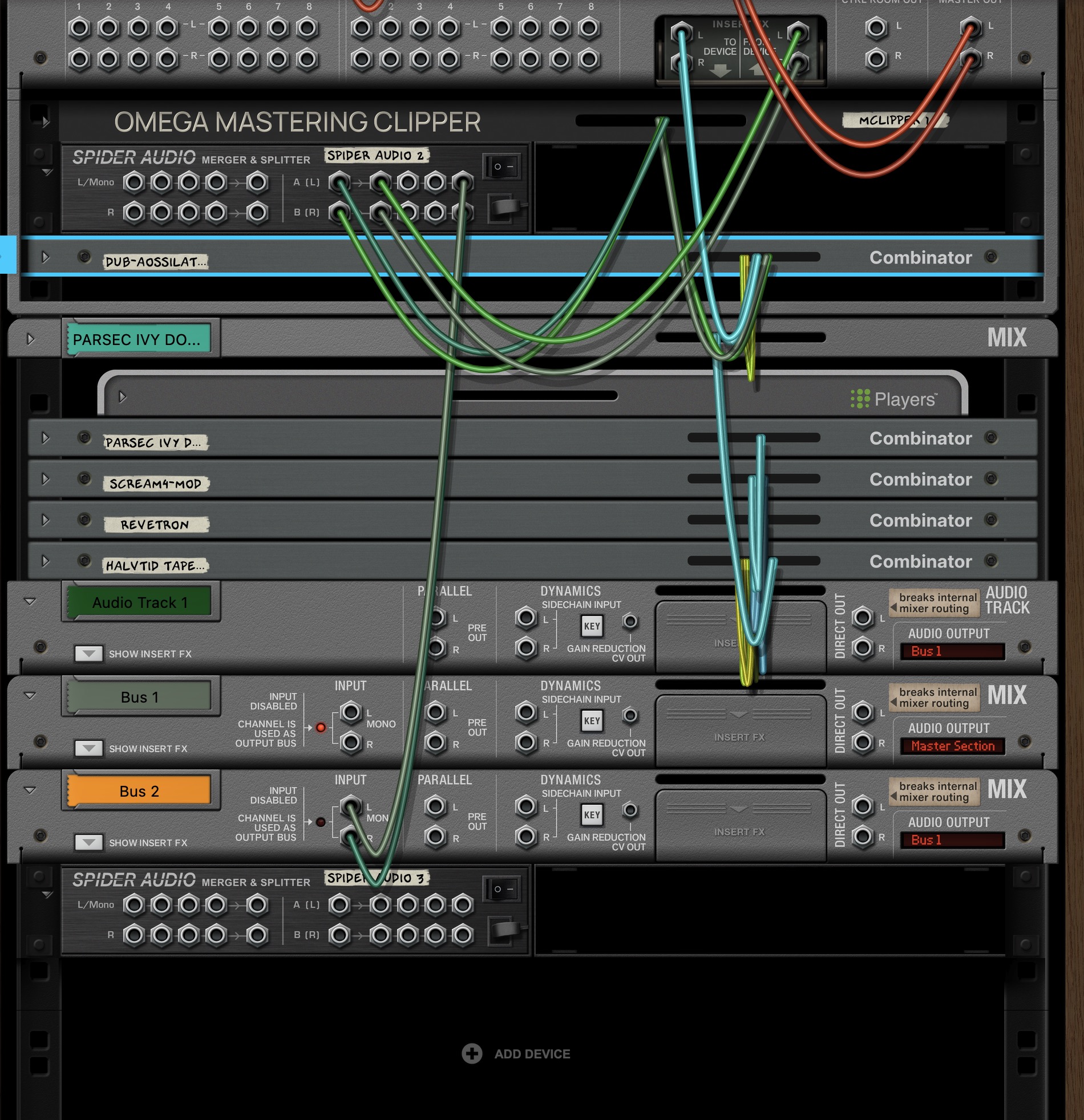Fold the Spider Audio 3 device

pyautogui.click(x=47, y=894)
